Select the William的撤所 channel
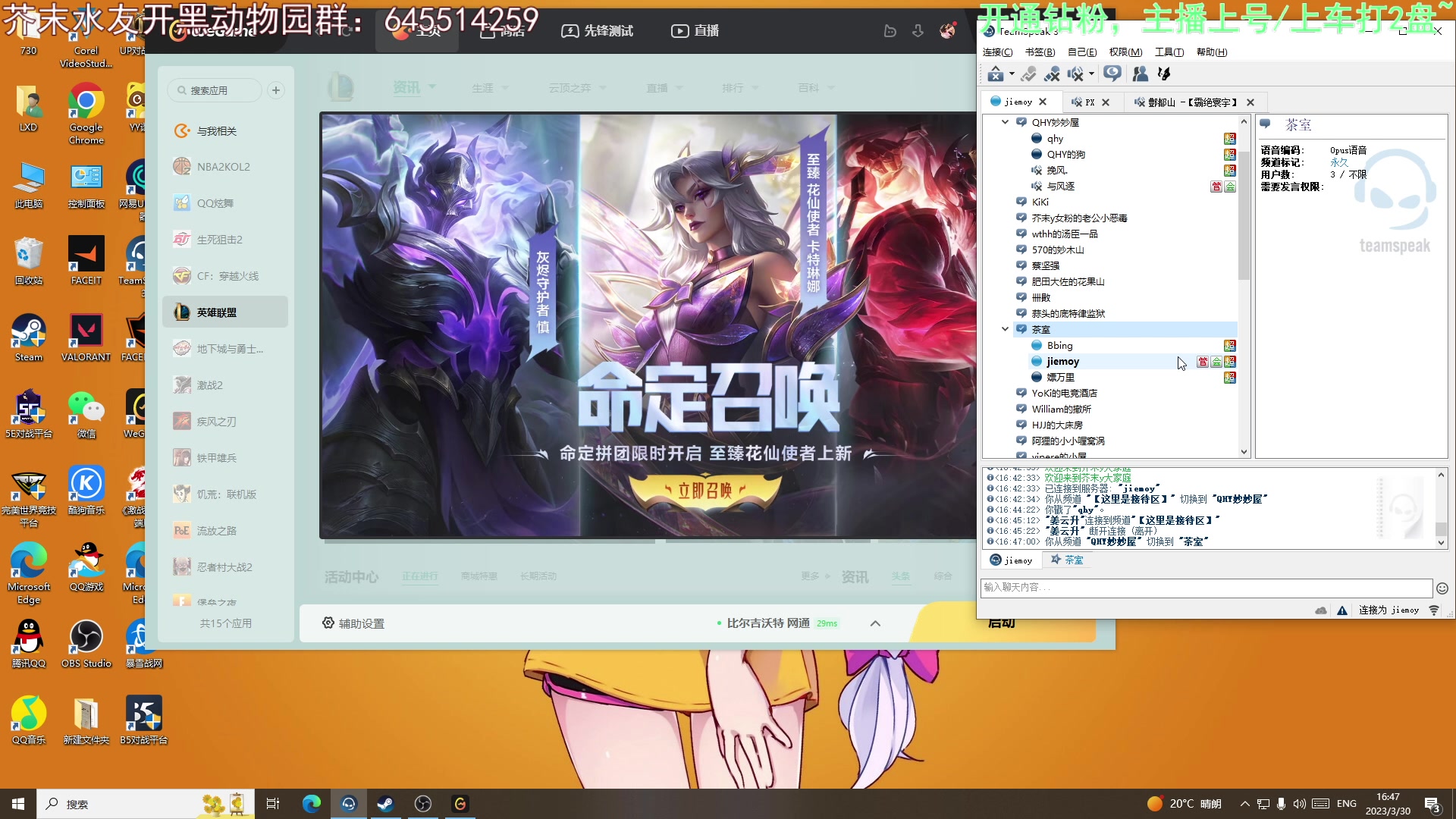This screenshot has width=1456, height=819. (1061, 409)
